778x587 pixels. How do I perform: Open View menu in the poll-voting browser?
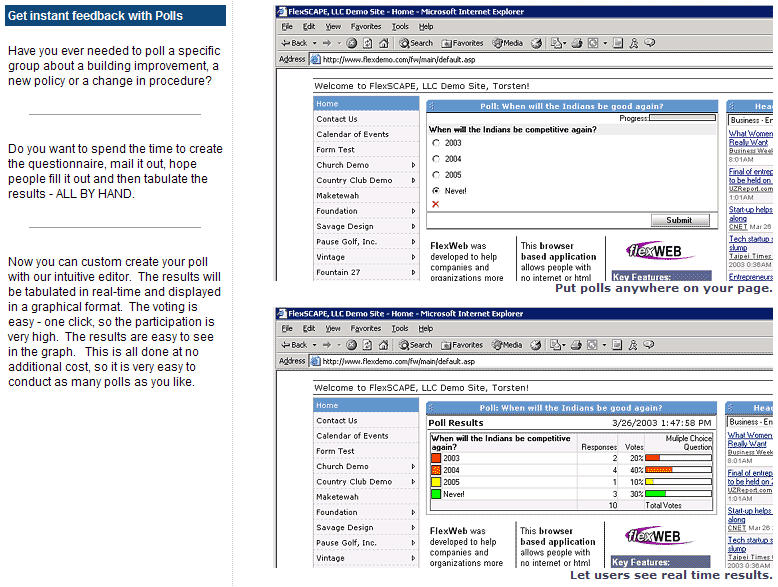pos(333,26)
